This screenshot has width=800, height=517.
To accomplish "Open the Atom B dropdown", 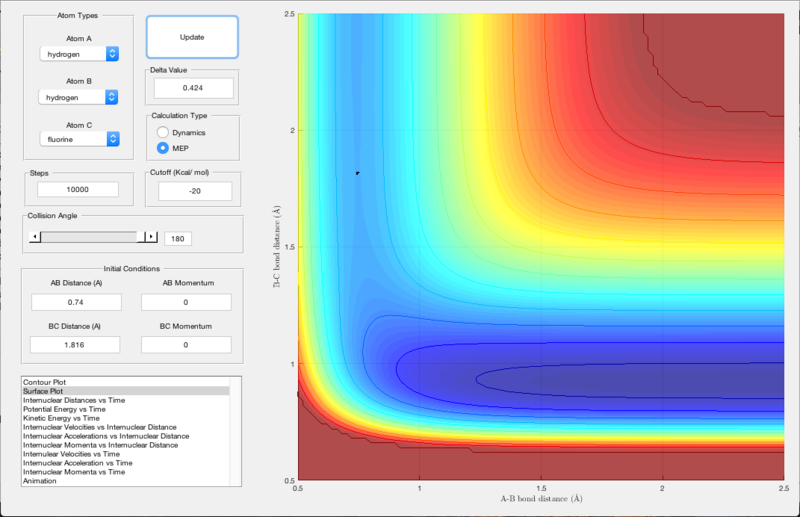I will click(78, 97).
